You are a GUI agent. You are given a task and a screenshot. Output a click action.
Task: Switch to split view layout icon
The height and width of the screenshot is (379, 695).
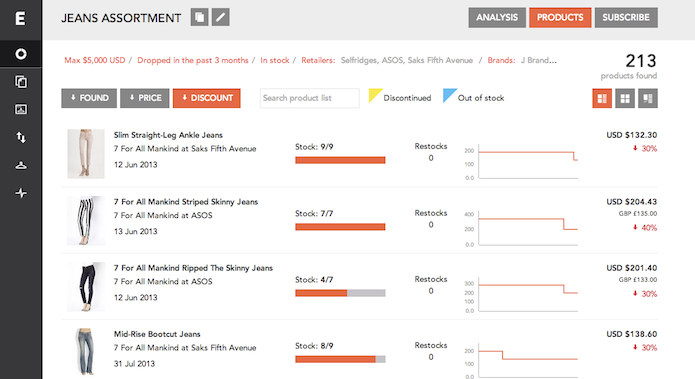[648, 98]
